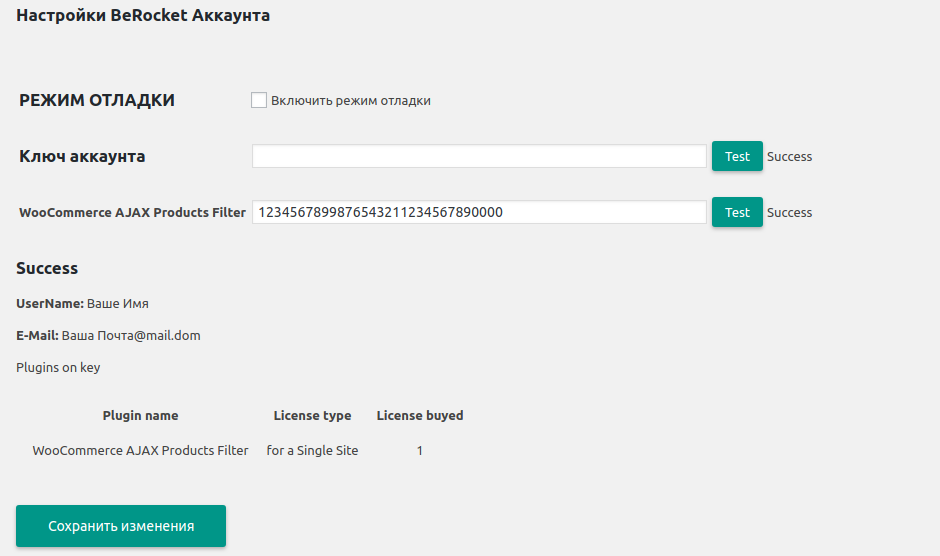
Task: Click Success status next to account key Test
Action: pos(789,157)
